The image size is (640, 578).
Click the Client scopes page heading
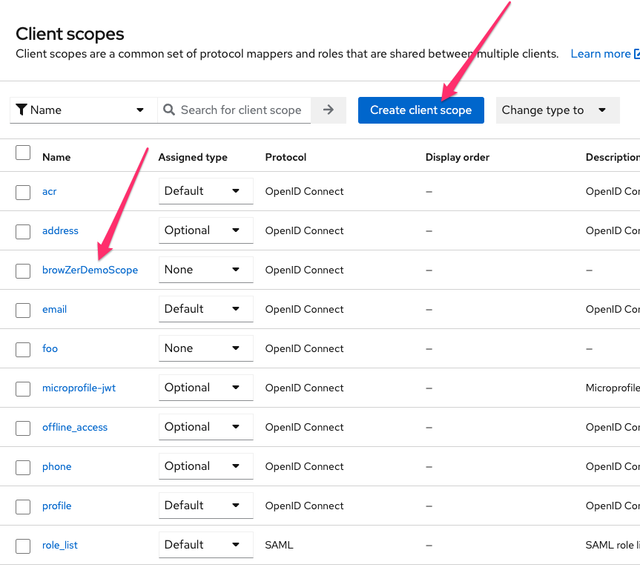tap(70, 34)
